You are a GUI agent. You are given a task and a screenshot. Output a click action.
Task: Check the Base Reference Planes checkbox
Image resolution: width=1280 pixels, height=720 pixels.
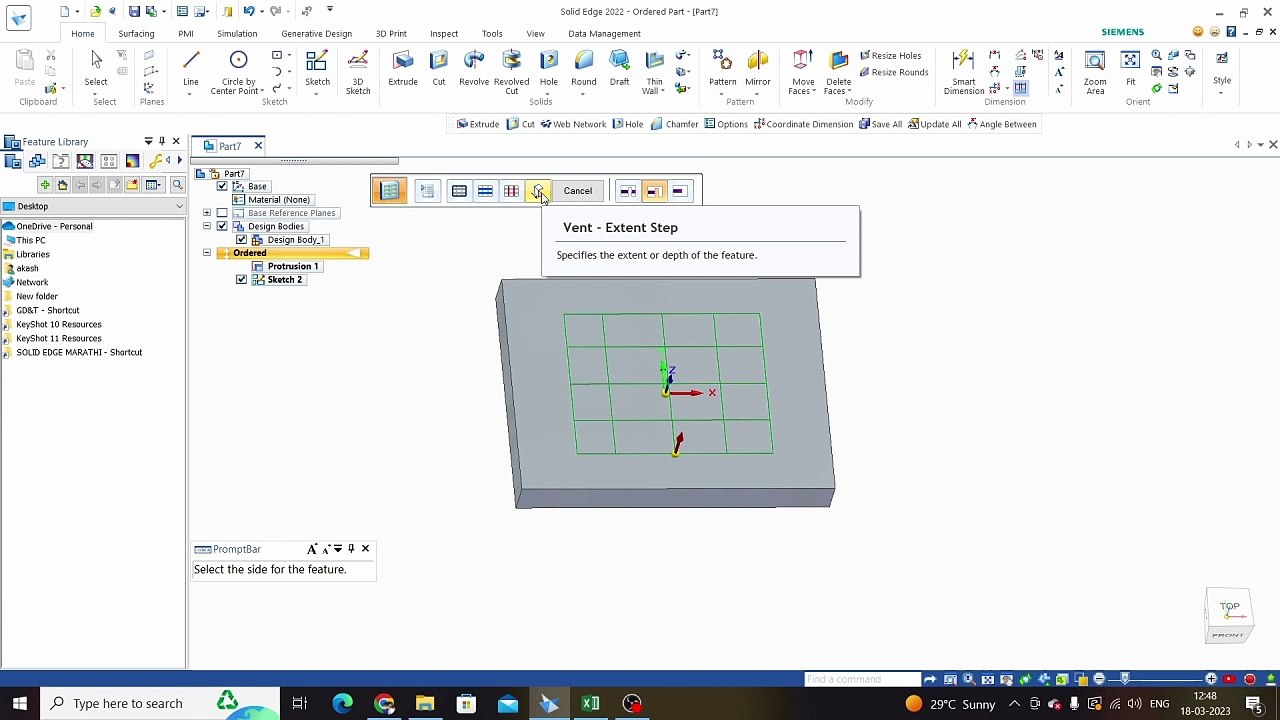[x=222, y=213]
